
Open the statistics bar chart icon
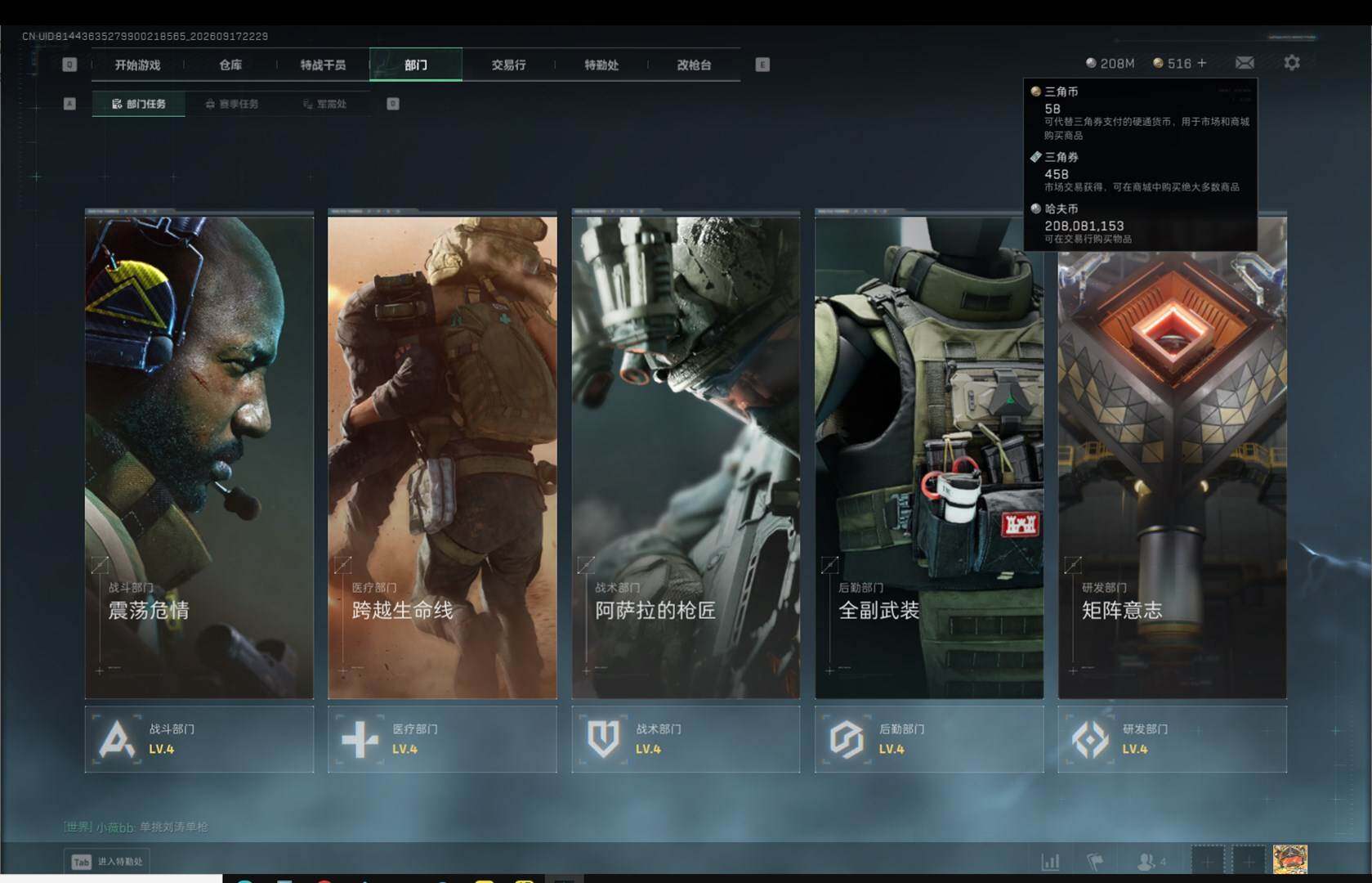tap(1051, 861)
